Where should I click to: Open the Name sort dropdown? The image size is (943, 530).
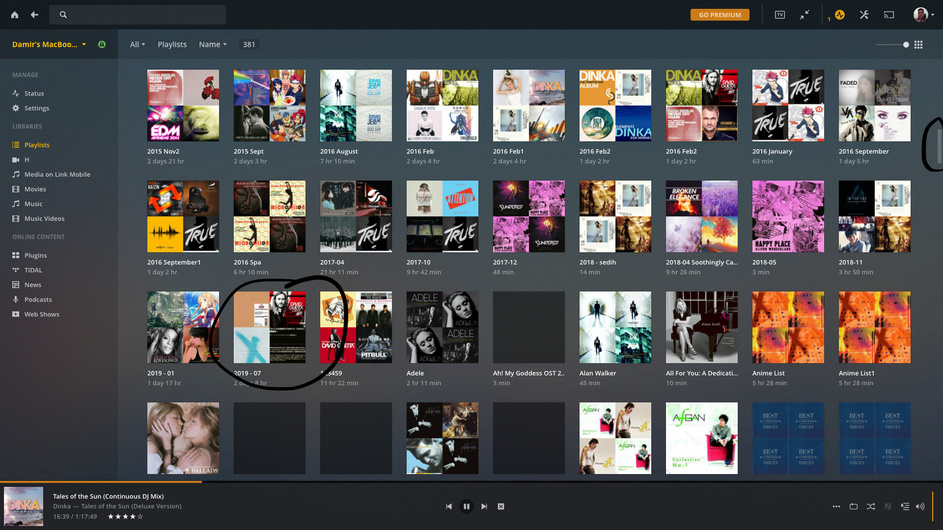coord(213,44)
